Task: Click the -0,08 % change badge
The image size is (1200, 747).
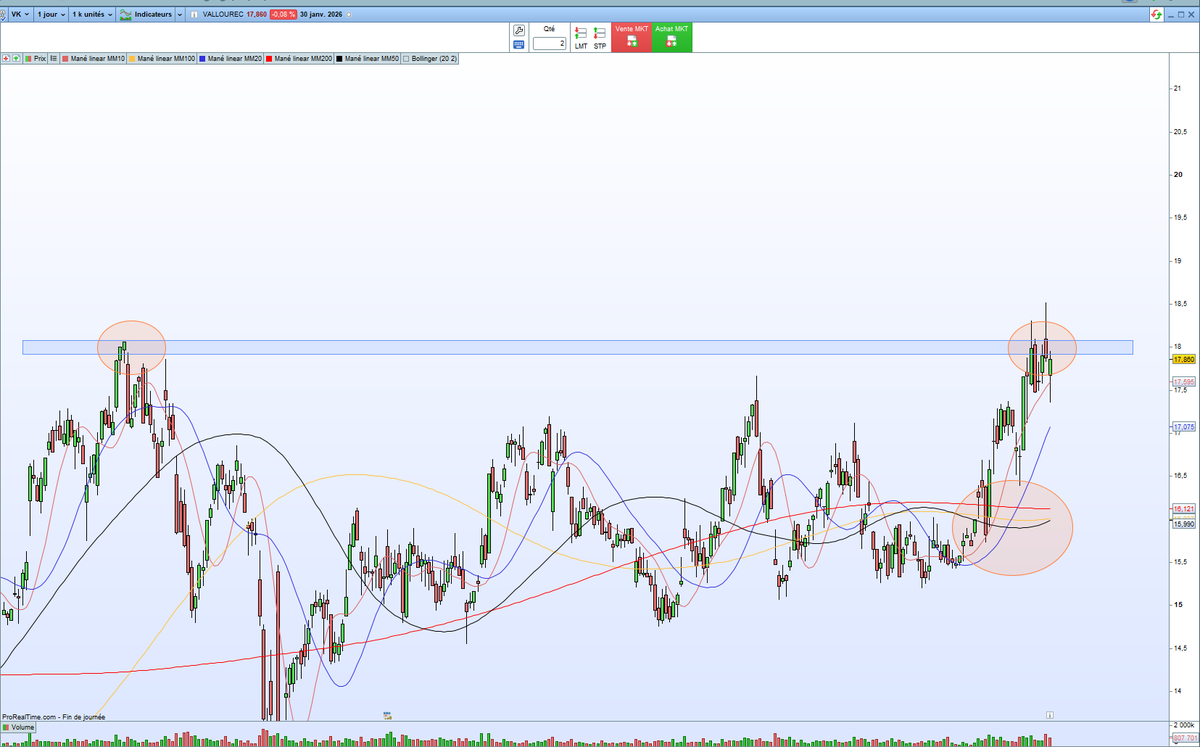Action: tap(284, 15)
